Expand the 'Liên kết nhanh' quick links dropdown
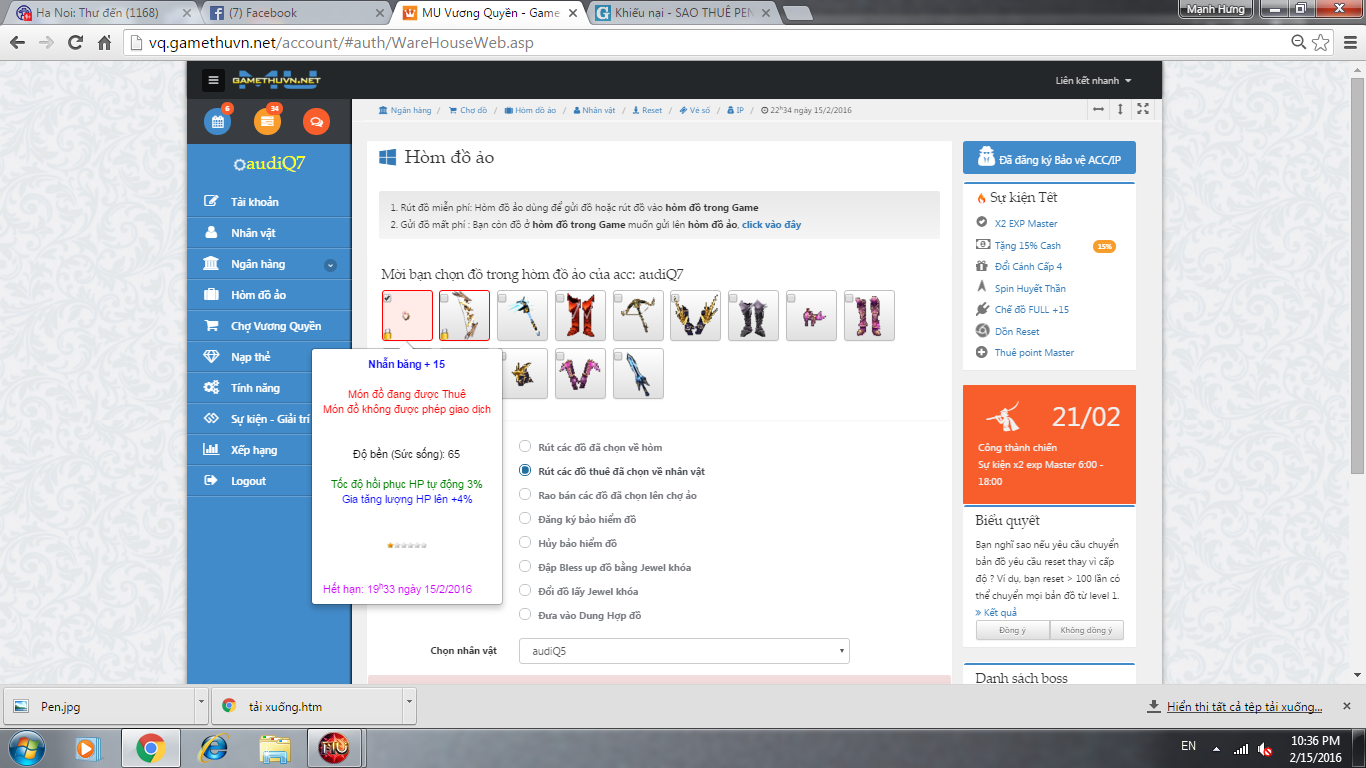The width and height of the screenshot is (1366, 768). pos(1094,81)
